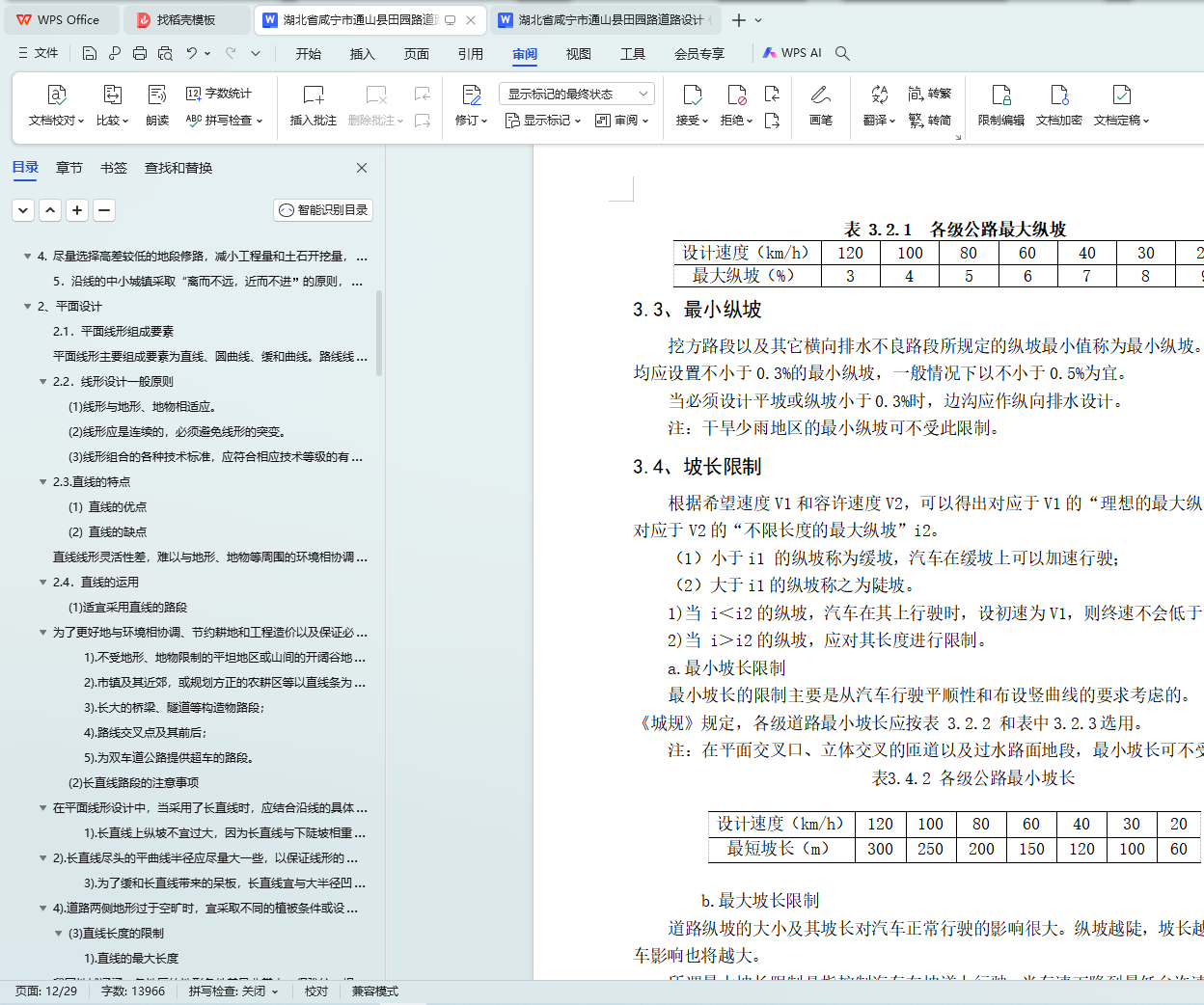Viewport: 1204px width, 1005px height.
Task: Click the 智能识别目录 button
Action: click(x=323, y=210)
